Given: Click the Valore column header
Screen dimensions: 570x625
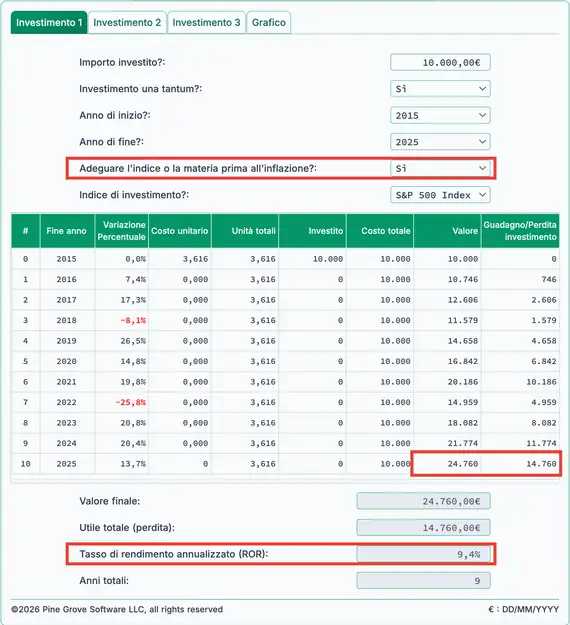Looking at the screenshot, I should coord(448,231).
